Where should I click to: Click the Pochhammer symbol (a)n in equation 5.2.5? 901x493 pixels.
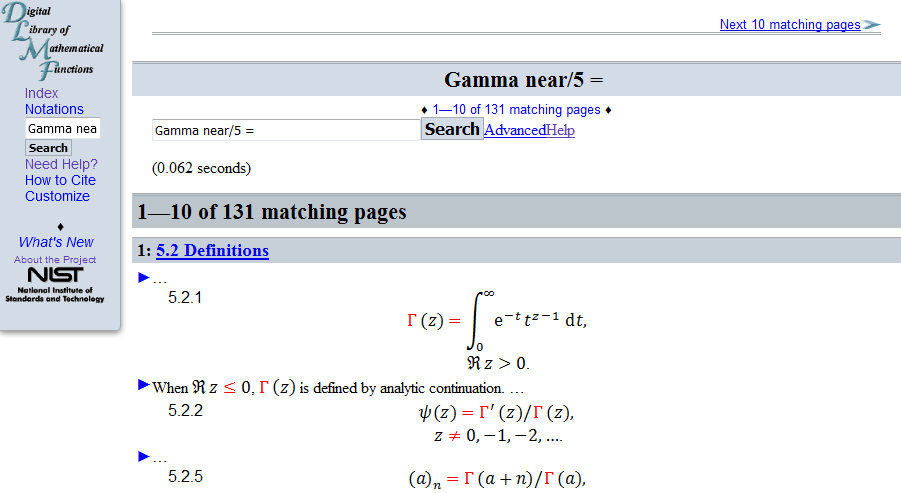click(425, 479)
